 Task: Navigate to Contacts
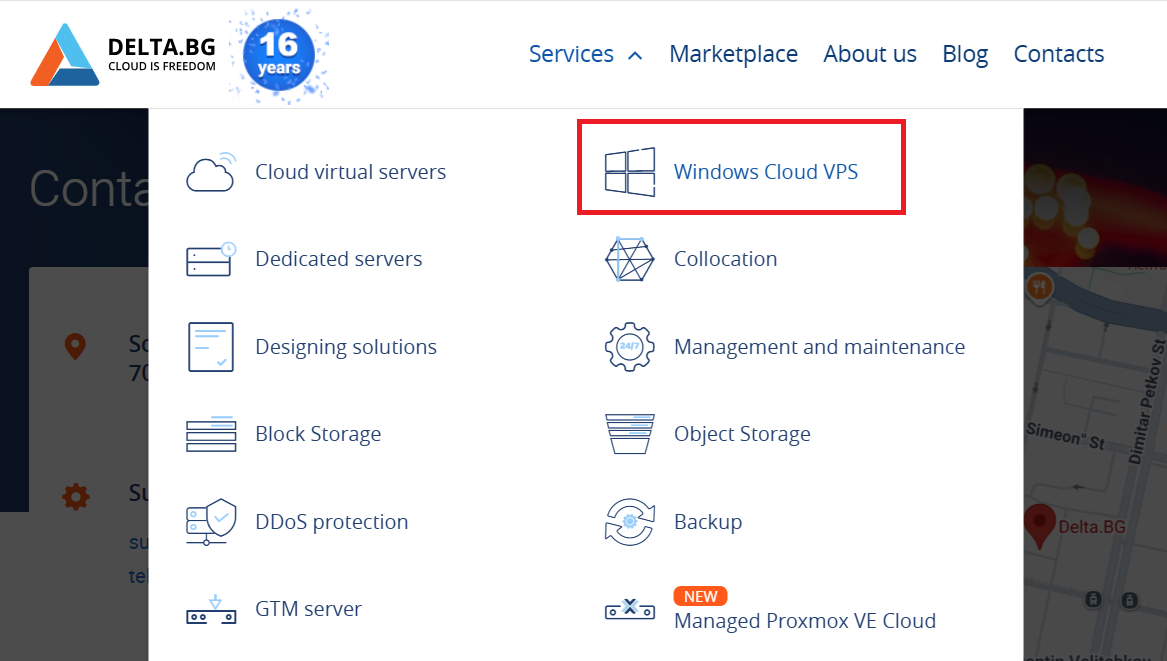tap(1058, 54)
